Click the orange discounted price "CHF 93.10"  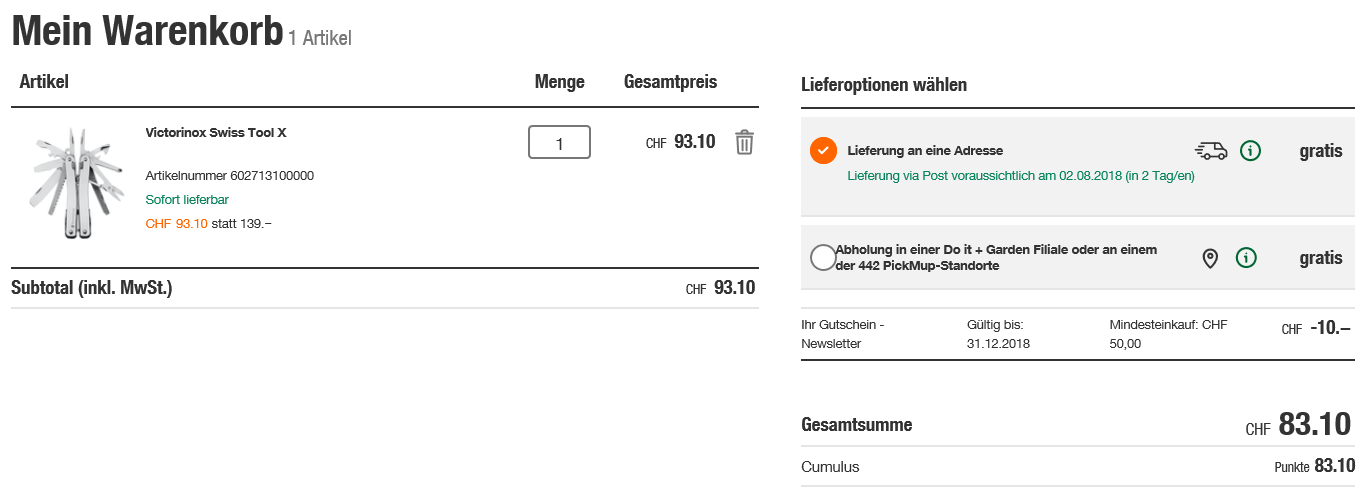point(176,224)
